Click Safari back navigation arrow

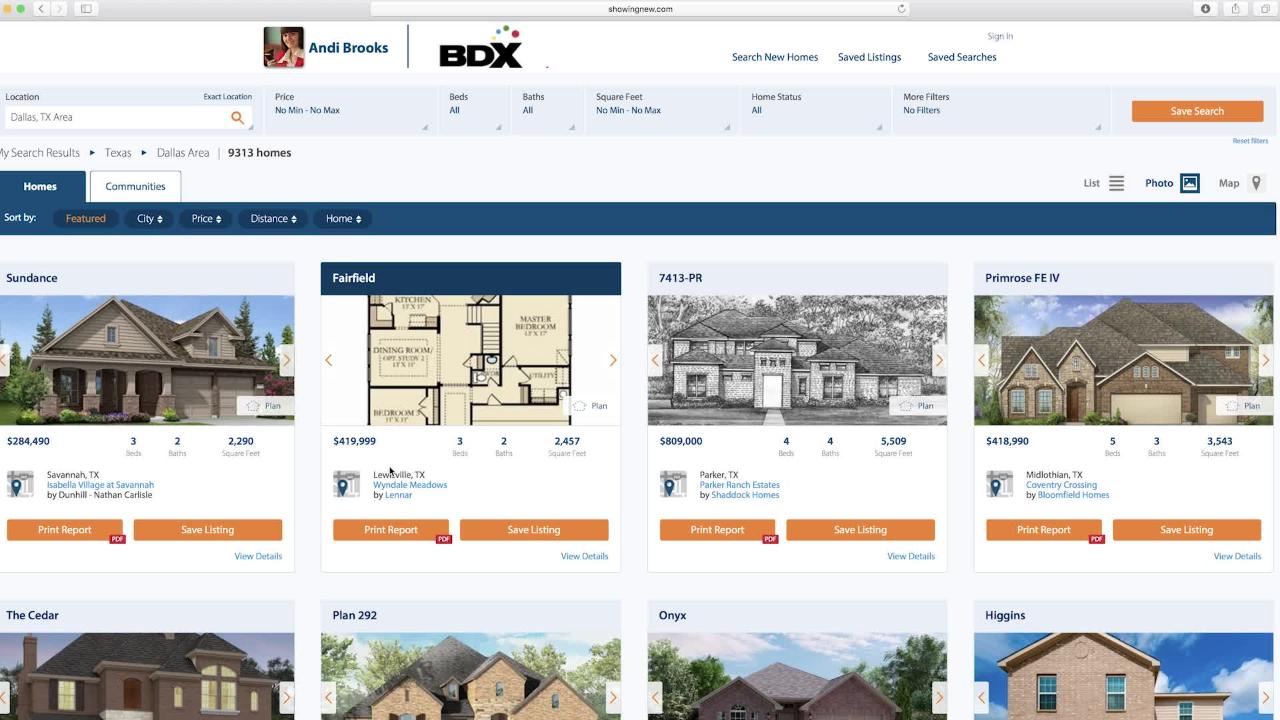click(x=41, y=9)
